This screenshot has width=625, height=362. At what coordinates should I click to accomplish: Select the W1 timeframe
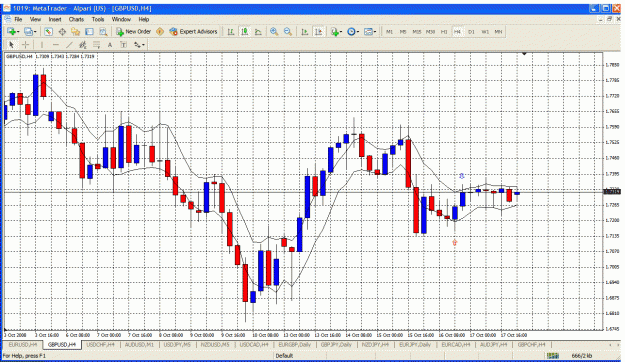pos(485,32)
